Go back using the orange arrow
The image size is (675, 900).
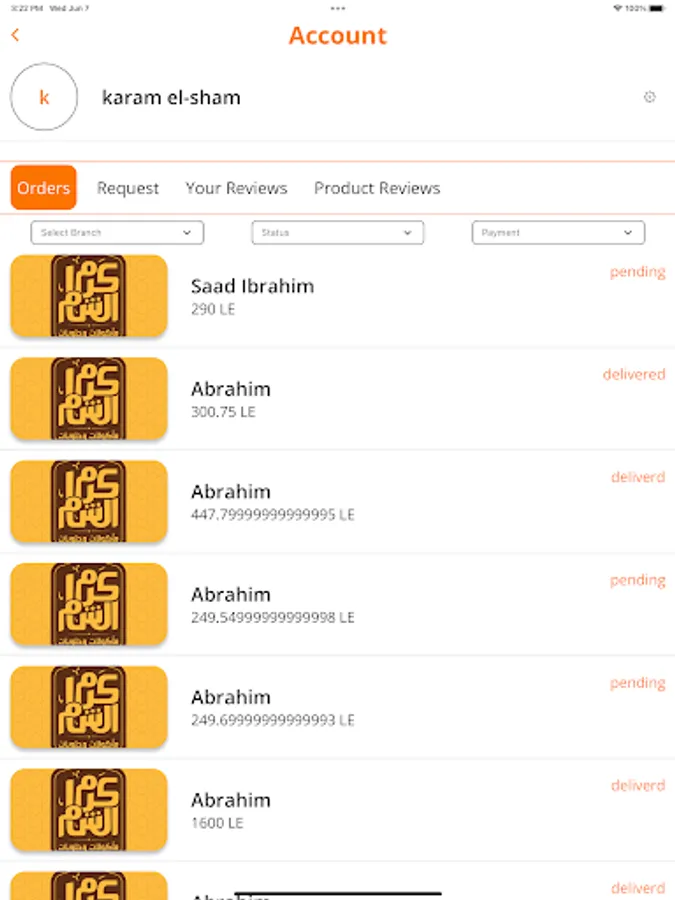(15, 35)
